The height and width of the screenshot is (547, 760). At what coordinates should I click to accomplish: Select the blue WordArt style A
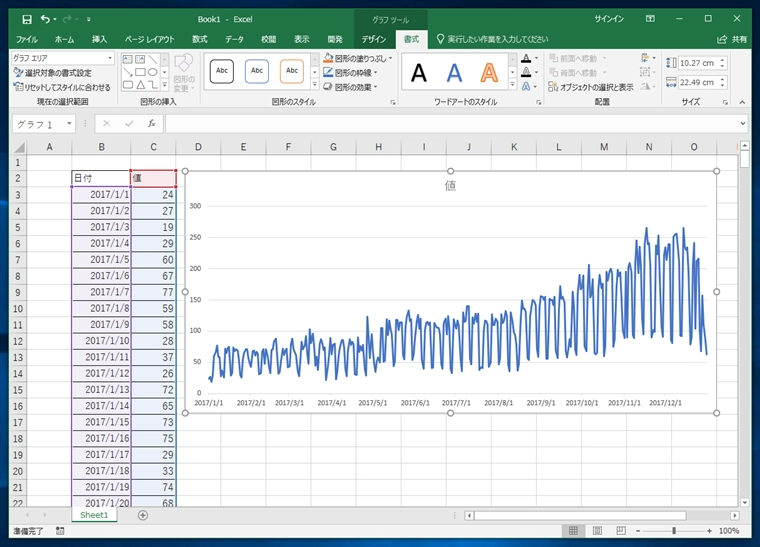tap(454, 72)
